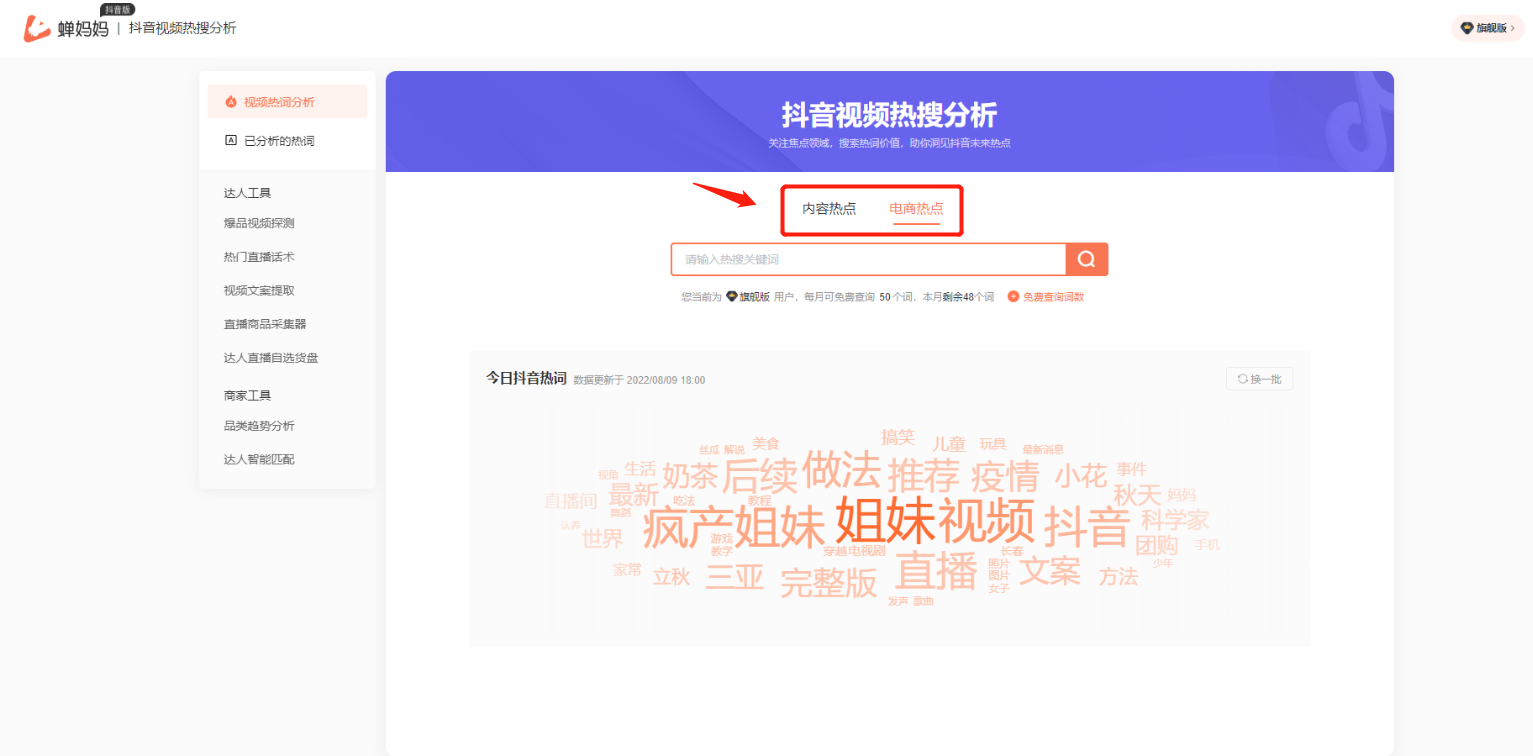Viewport: 1533px width, 756px height.
Task: Click the refresh icon in 换一批
Action: pos(1243,379)
